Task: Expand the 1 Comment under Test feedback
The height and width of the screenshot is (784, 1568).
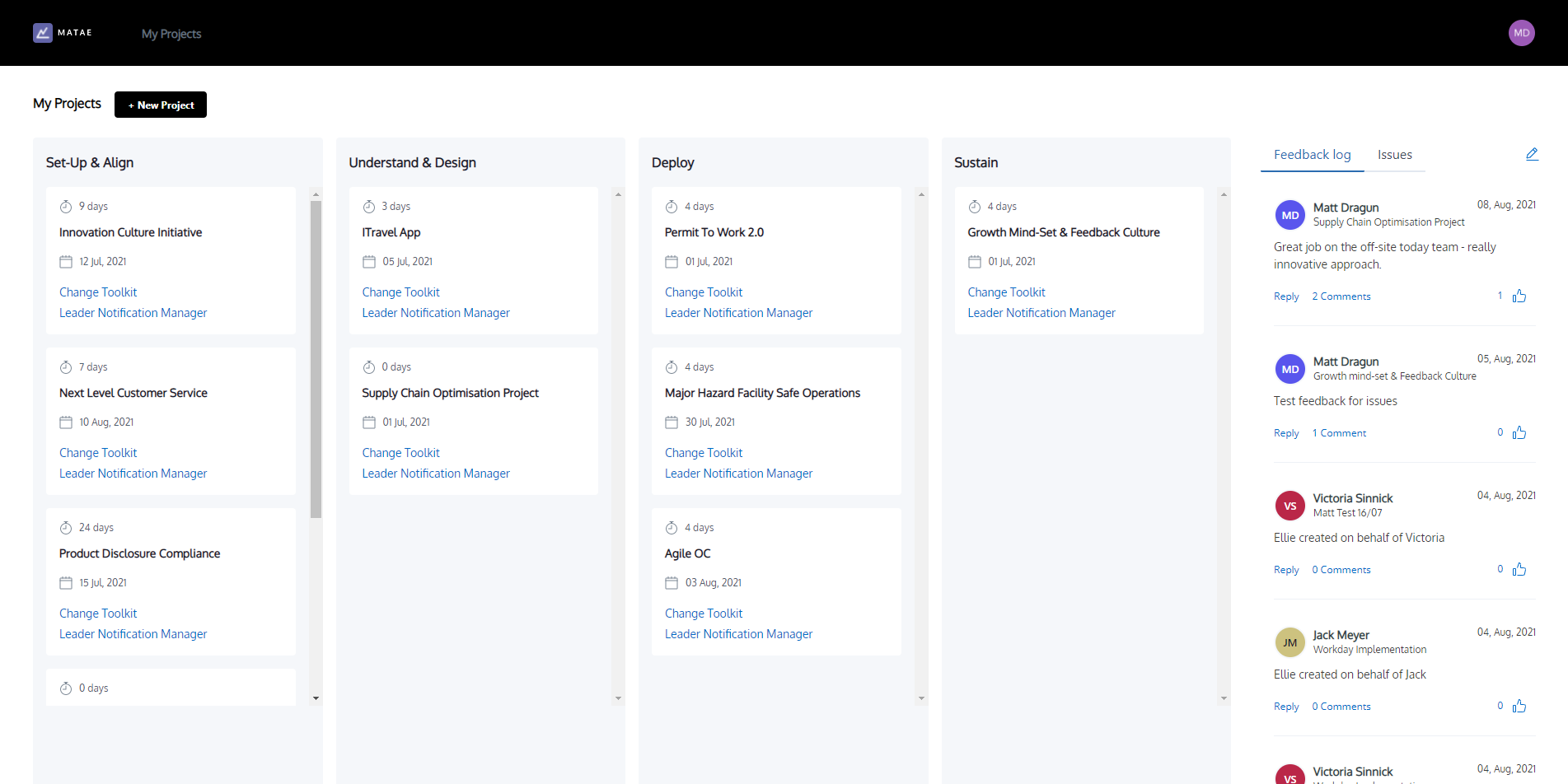Action: 1339,432
